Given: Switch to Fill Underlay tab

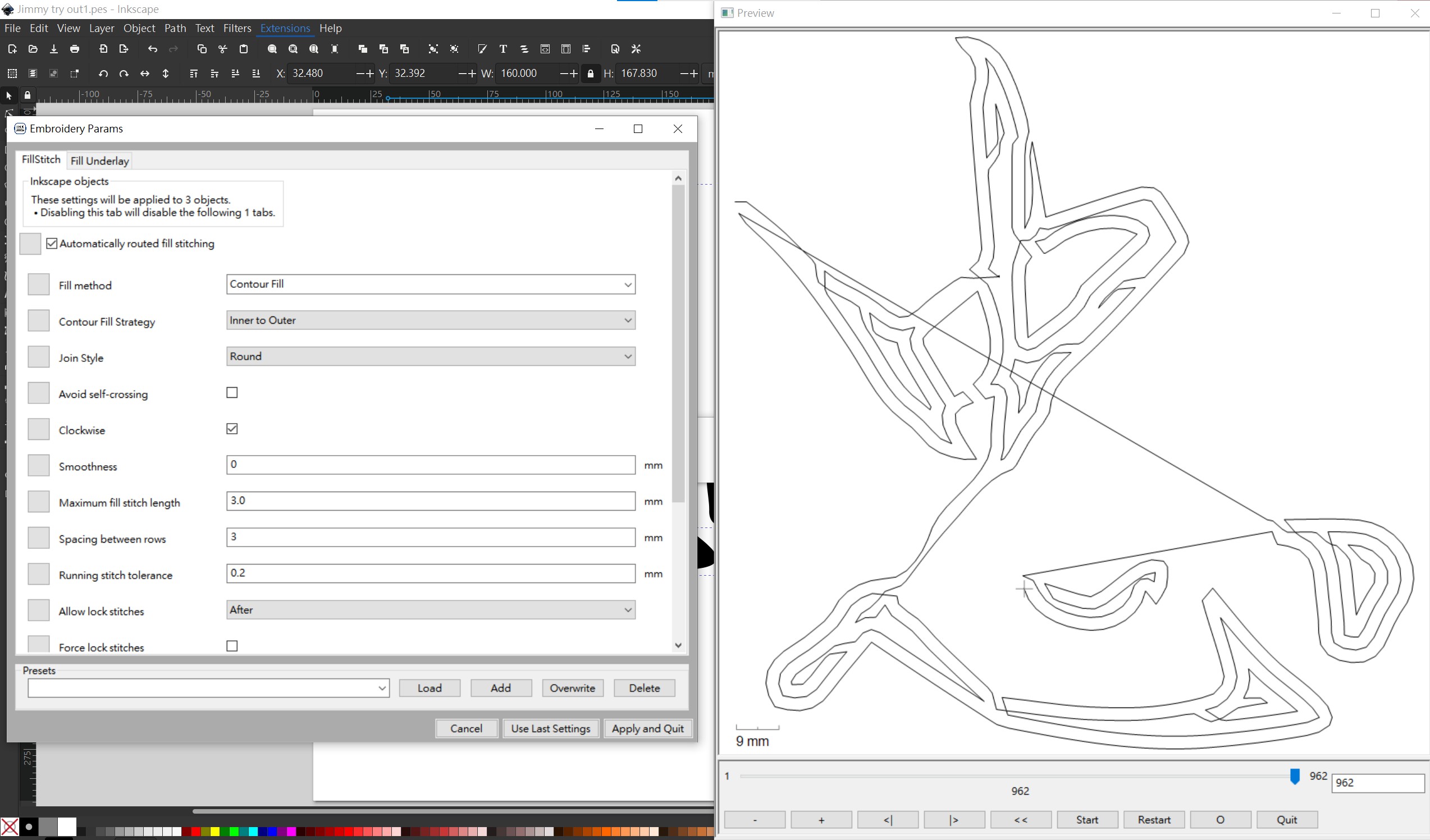Looking at the screenshot, I should (x=99, y=160).
